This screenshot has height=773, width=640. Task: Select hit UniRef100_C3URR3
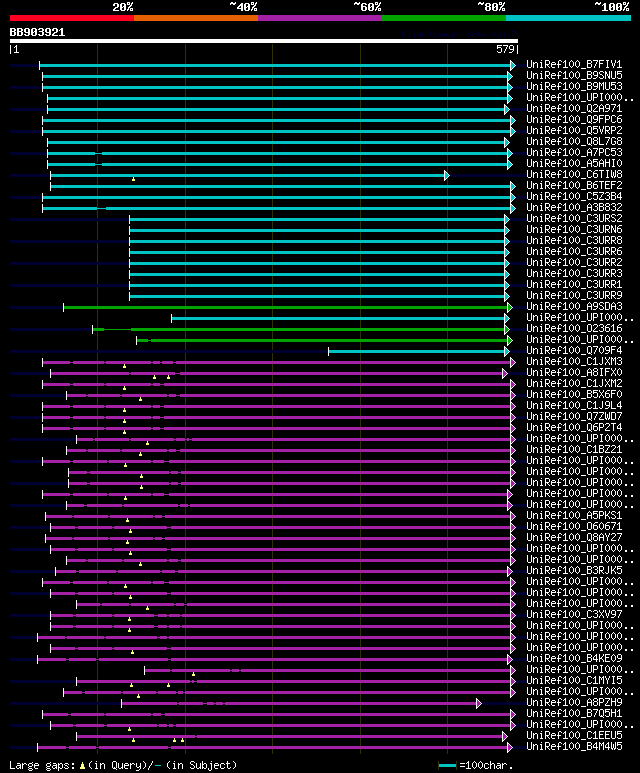click(574, 273)
